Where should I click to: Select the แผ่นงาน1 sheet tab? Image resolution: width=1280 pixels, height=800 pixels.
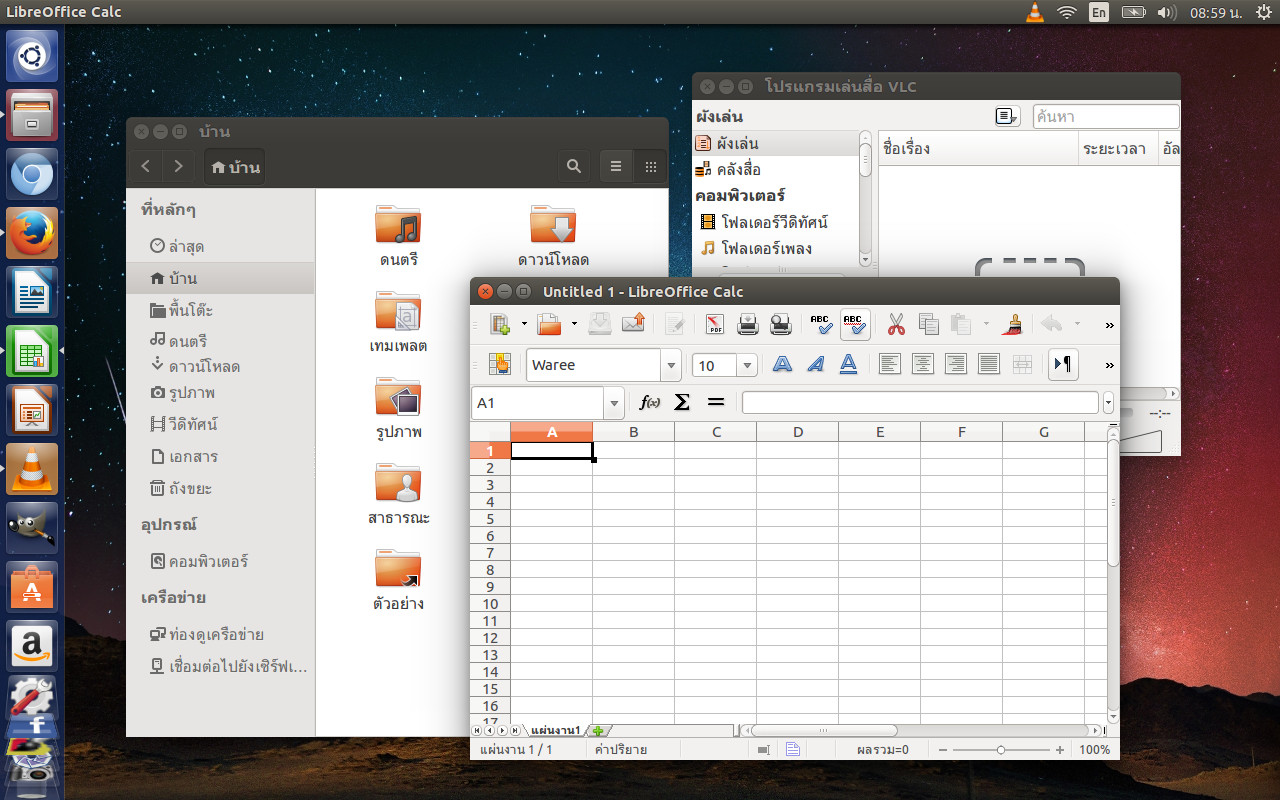tap(555, 731)
